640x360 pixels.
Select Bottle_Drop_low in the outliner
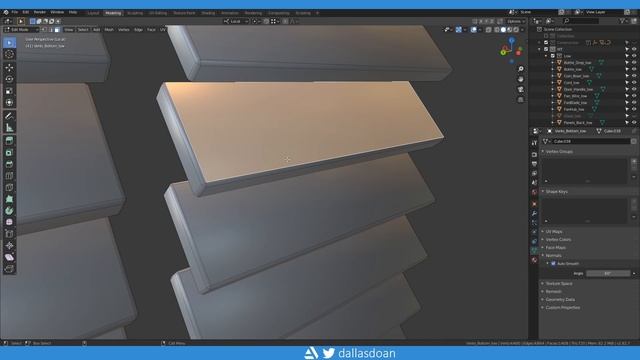pos(577,63)
